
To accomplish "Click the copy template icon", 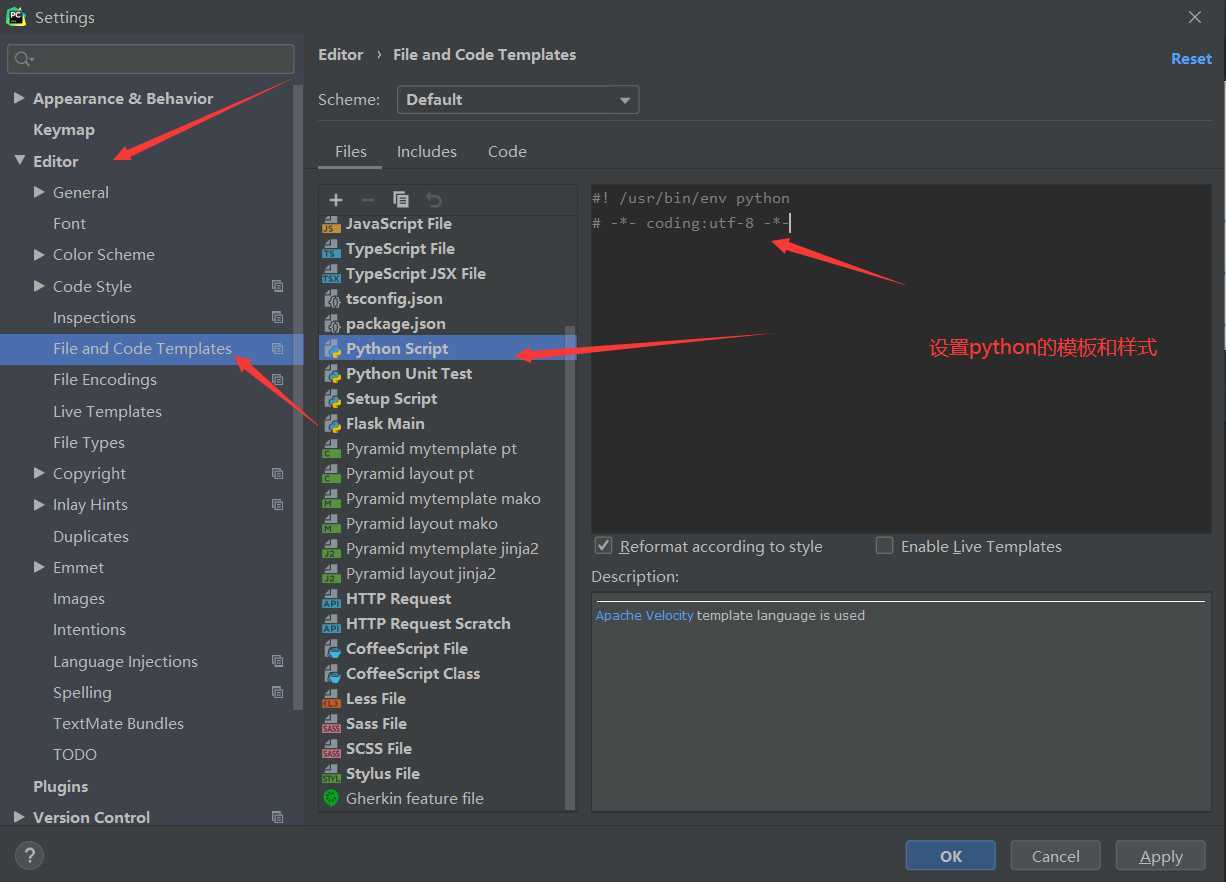I will (x=401, y=200).
